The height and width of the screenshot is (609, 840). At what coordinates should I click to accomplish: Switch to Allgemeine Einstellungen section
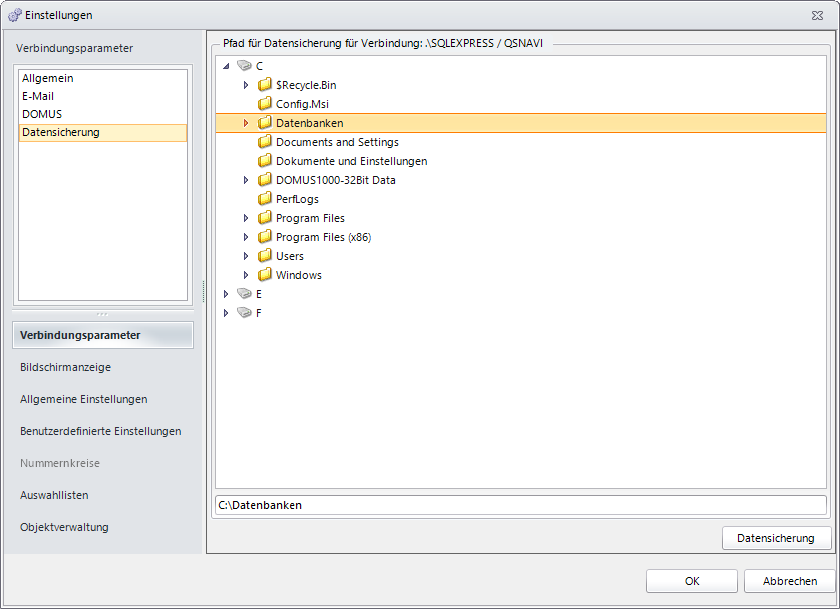pos(84,400)
